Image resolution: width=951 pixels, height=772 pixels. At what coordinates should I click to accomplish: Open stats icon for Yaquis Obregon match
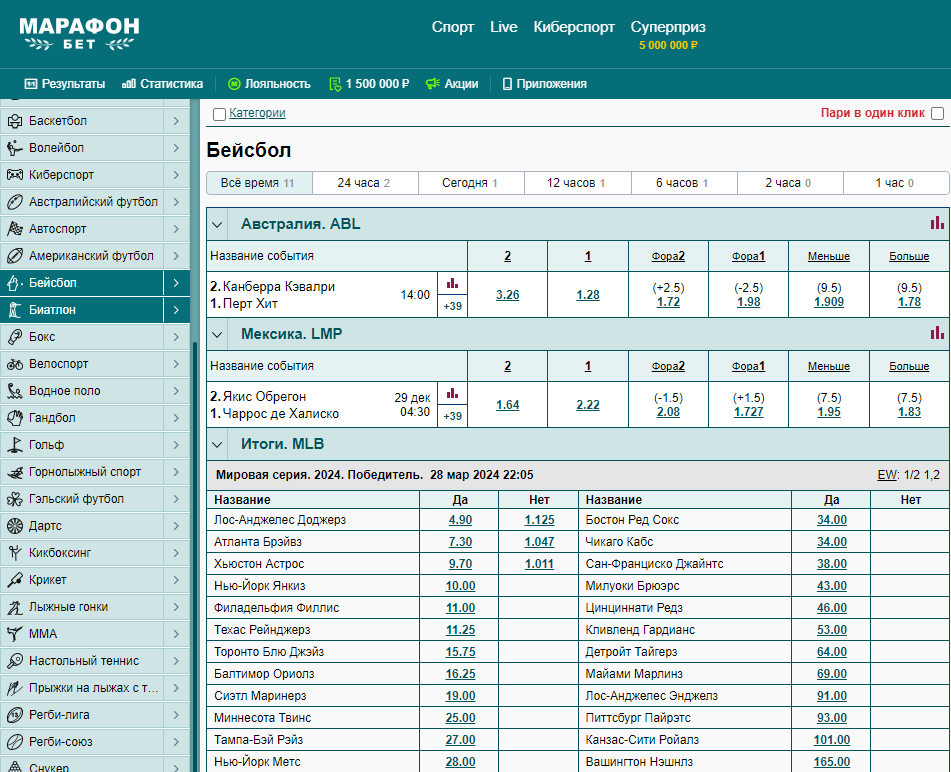[x=452, y=394]
